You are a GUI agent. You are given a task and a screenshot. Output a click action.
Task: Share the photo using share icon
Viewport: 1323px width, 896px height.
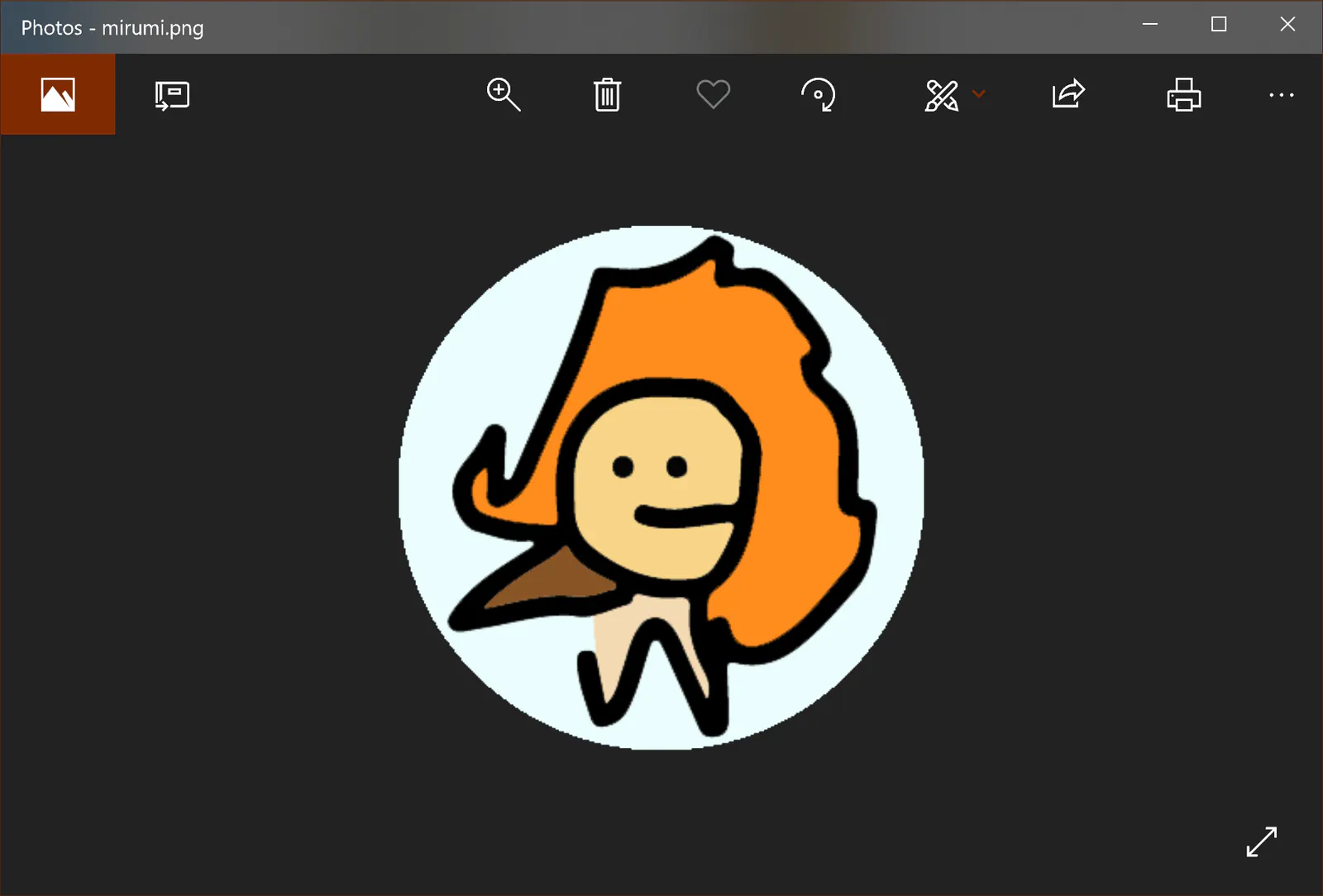point(1068,93)
